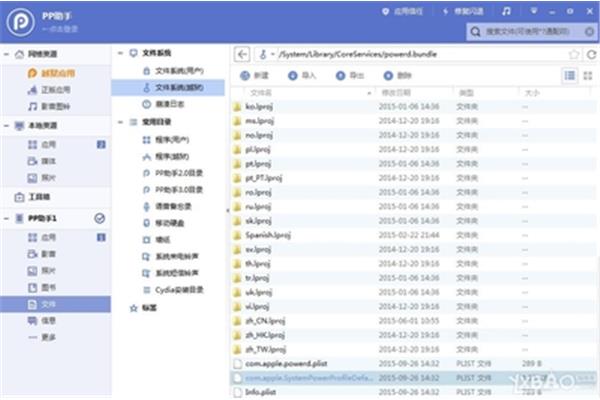The width and height of the screenshot is (600, 400).
Task: Select 文件系统(越狱) in the tree
Action: (168, 88)
